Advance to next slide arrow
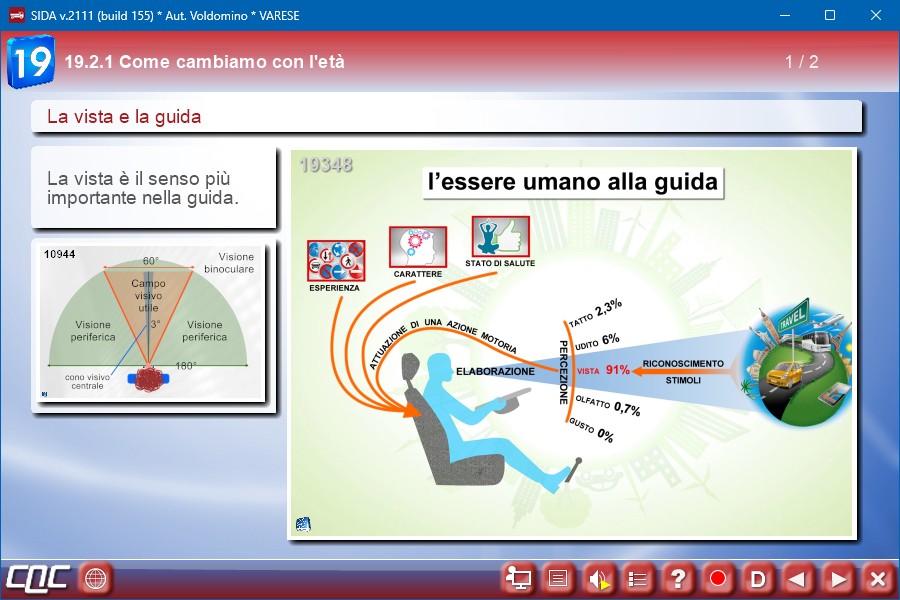The width and height of the screenshot is (900, 600). 838,578
